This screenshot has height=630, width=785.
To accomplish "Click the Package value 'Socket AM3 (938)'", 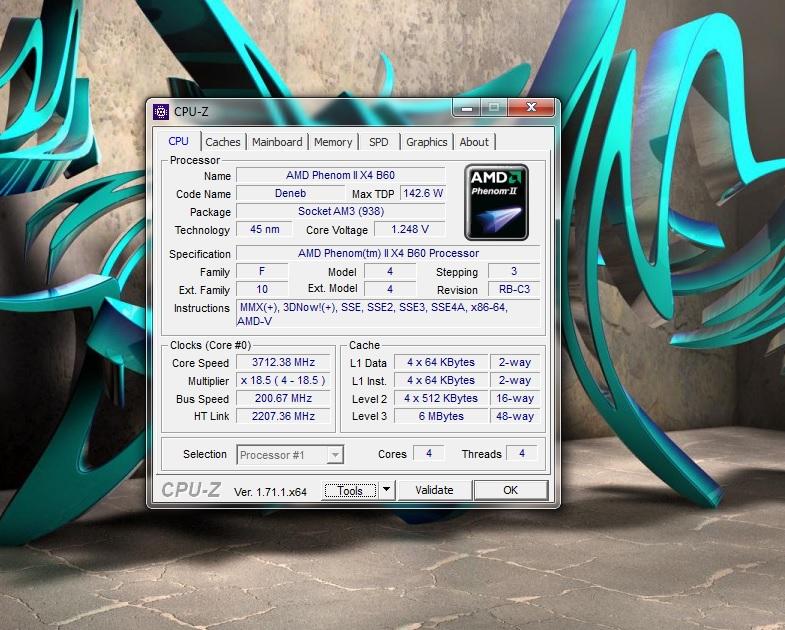I will click(340, 211).
